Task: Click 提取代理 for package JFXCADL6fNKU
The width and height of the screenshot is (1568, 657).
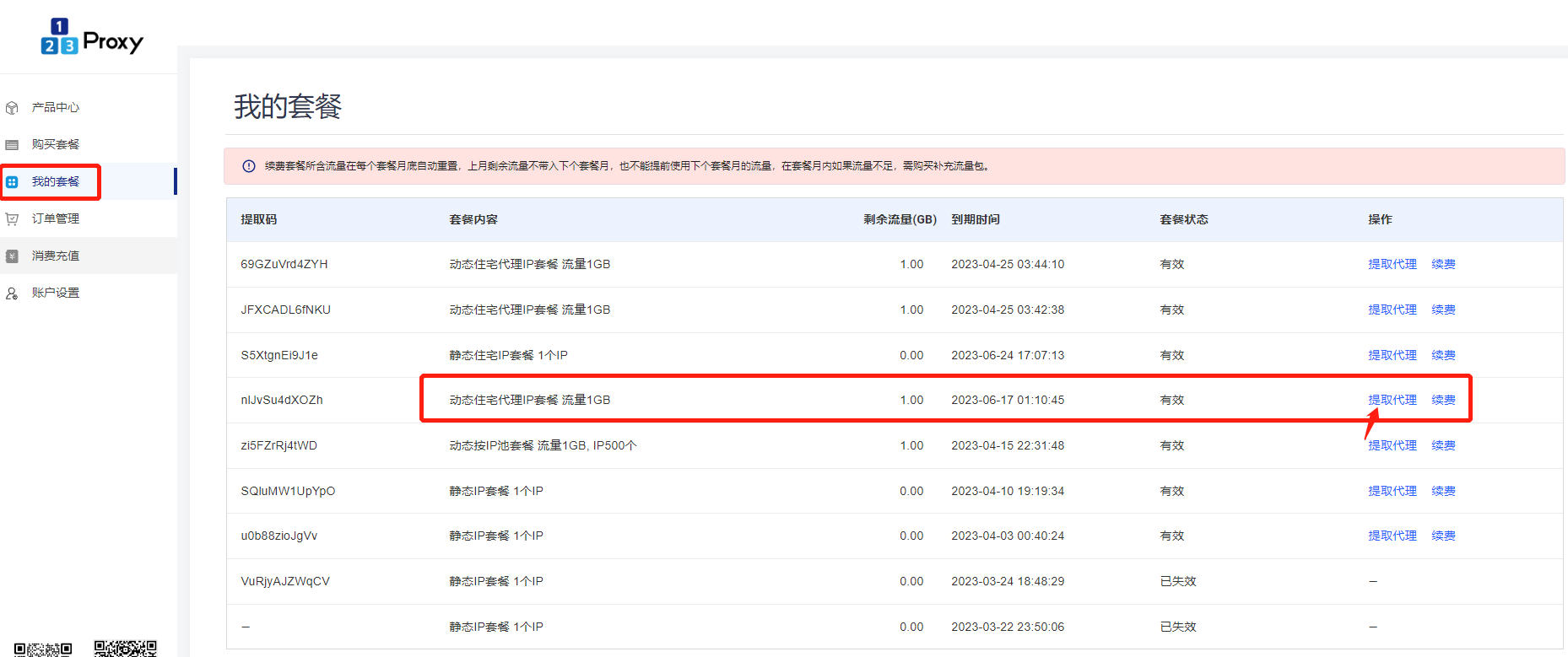Action: pyautogui.click(x=1392, y=310)
